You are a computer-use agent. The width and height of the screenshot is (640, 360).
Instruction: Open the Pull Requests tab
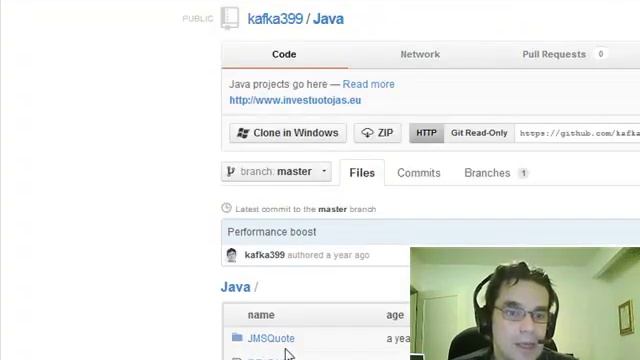click(x=554, y=54)
